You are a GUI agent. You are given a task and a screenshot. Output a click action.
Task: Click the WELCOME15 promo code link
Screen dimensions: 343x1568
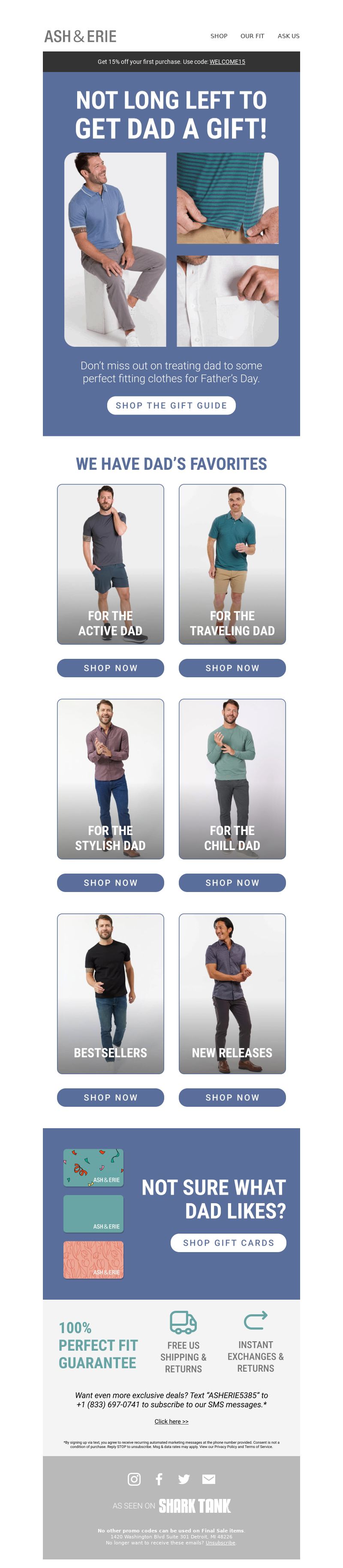point(227,62)
